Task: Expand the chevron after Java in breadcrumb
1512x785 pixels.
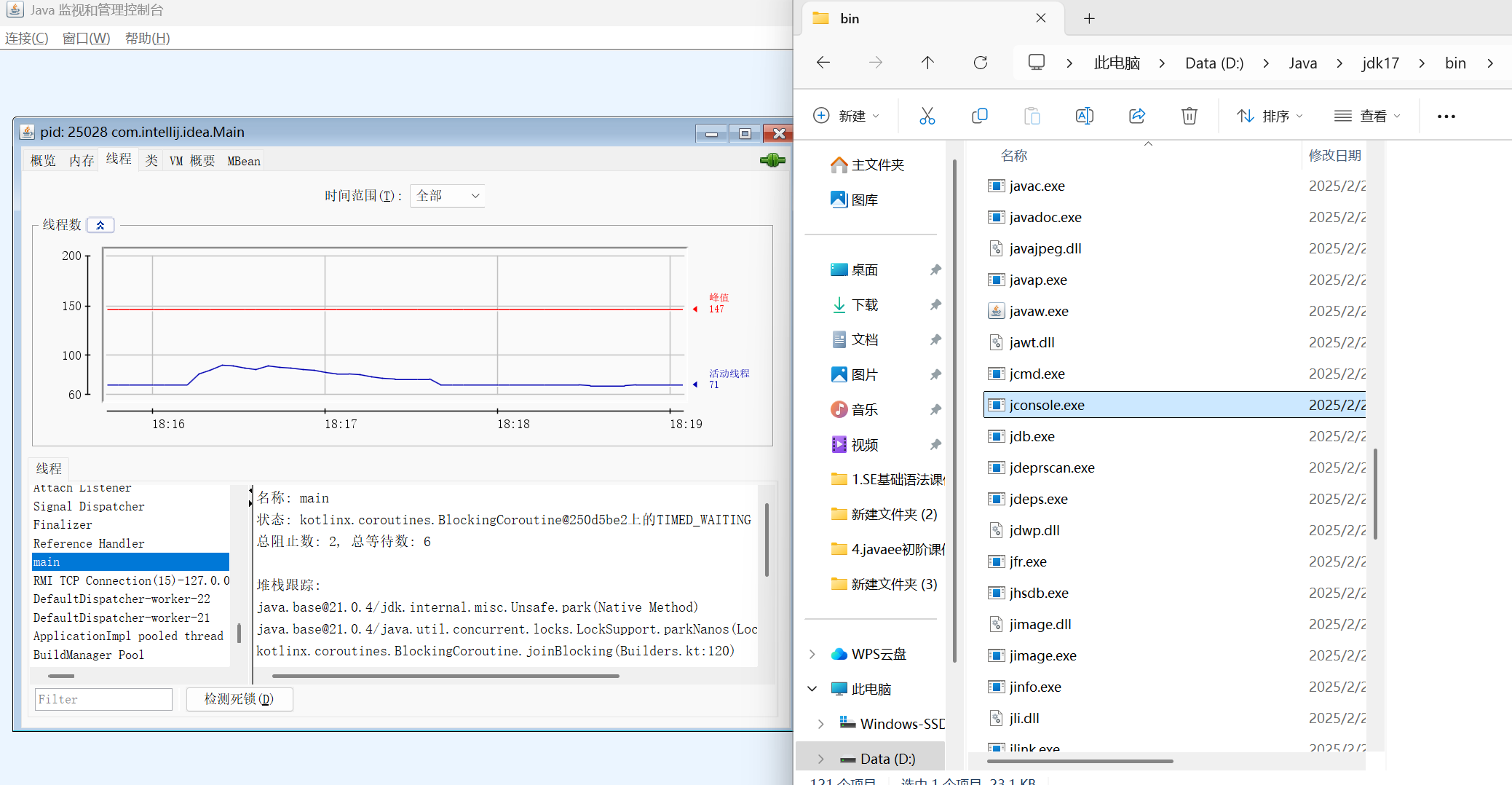Action: [x=1339, y=63]
